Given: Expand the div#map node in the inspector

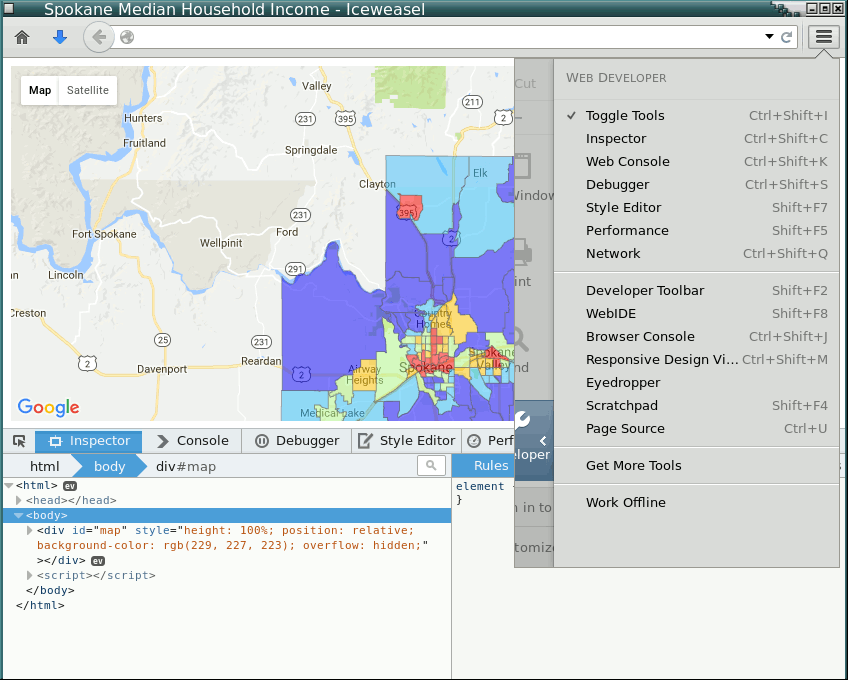Looking at the screenshot, I should pos(29,530).
